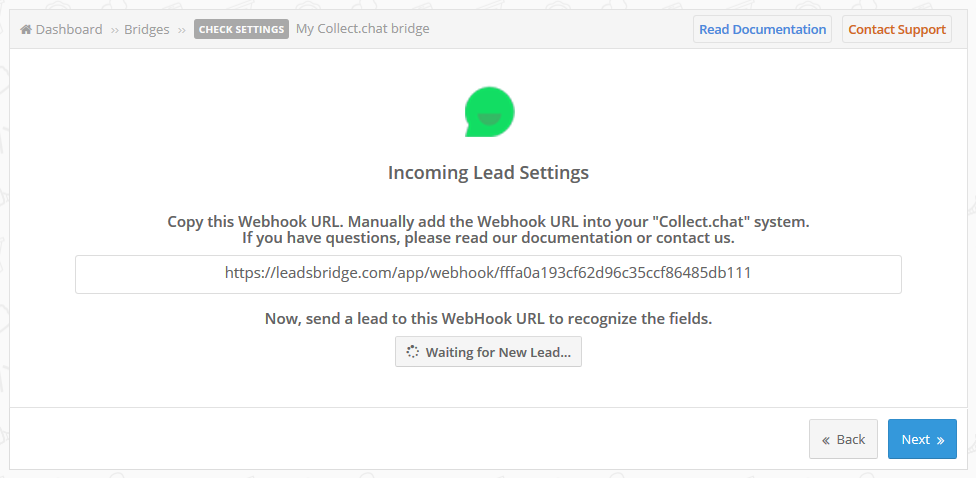Click the loading spinner icon

click(x=412, y=352)
